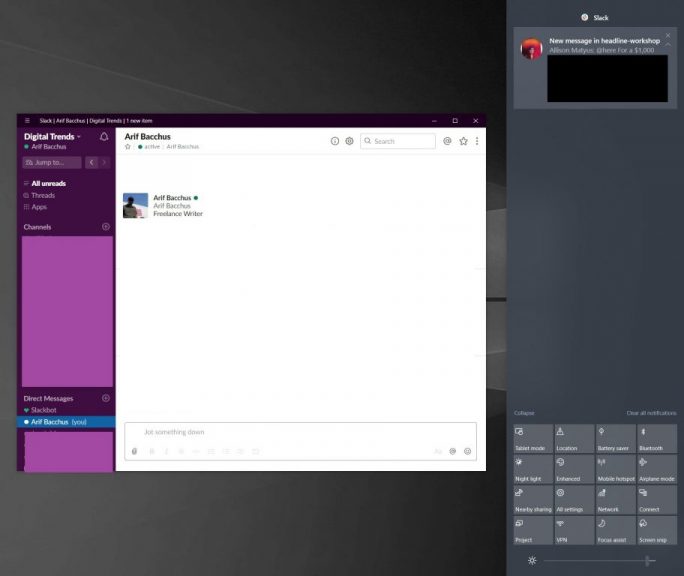Launch Screen snip

(x=657, y=530)
